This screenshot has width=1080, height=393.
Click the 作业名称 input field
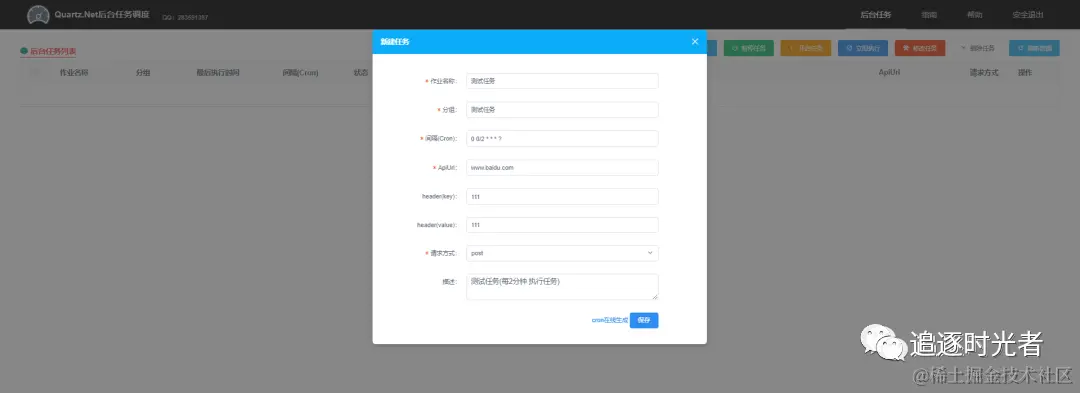tap(562, 81)
